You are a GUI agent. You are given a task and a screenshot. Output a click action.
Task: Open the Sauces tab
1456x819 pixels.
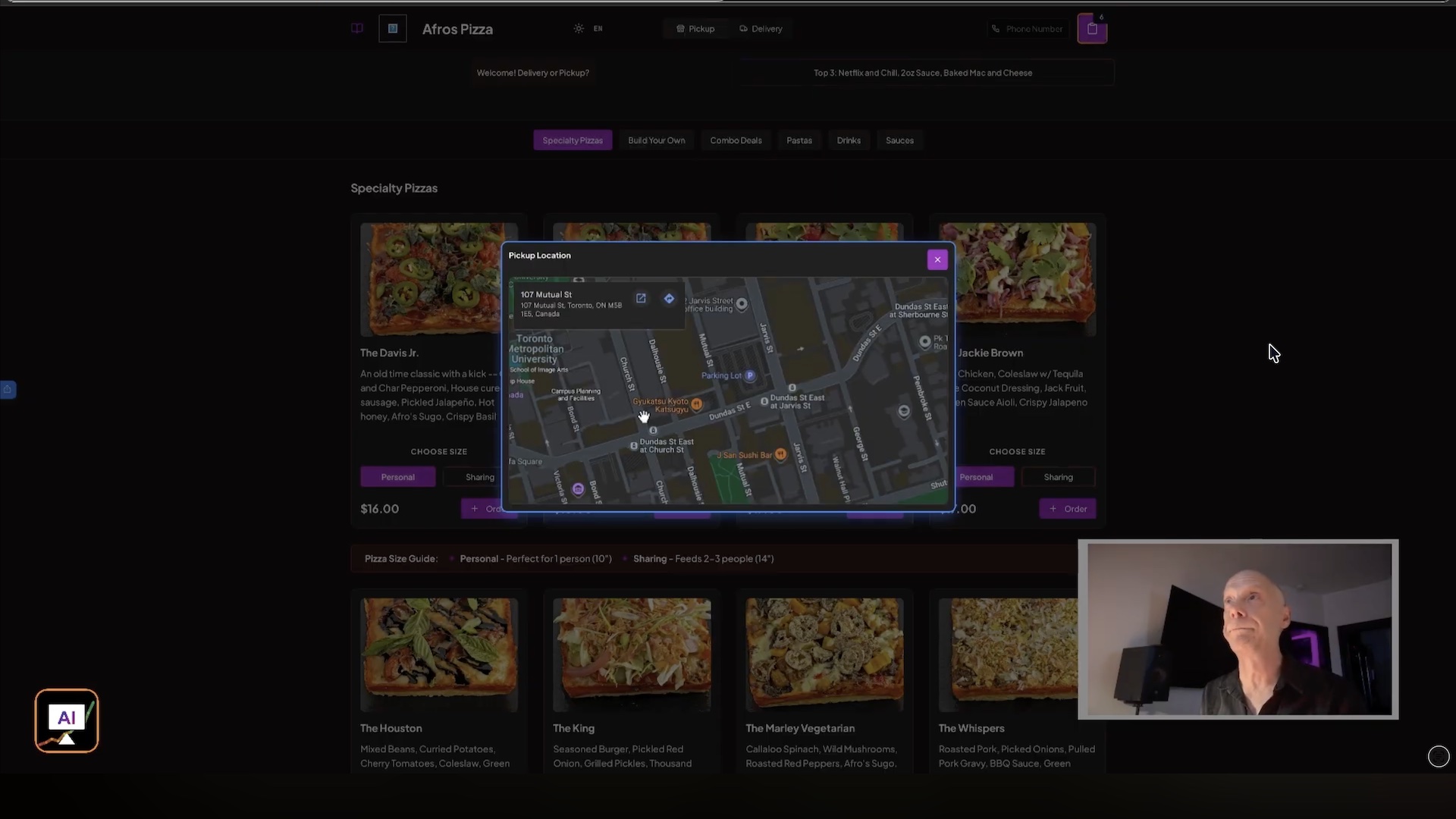[x=899, y=140]
